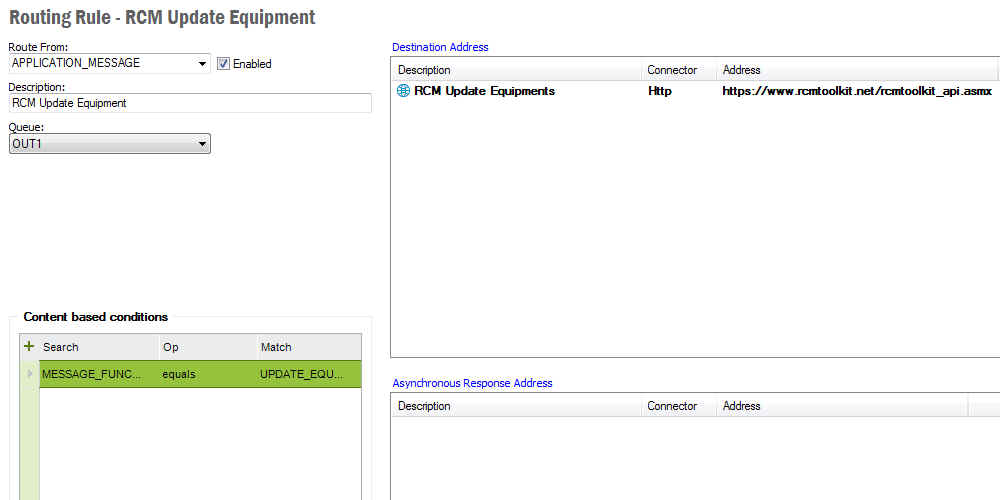Screen dimensions: 1000x500
Task: Click the Description header in the Asynchronous Response grid
Action: pos(424,406)
